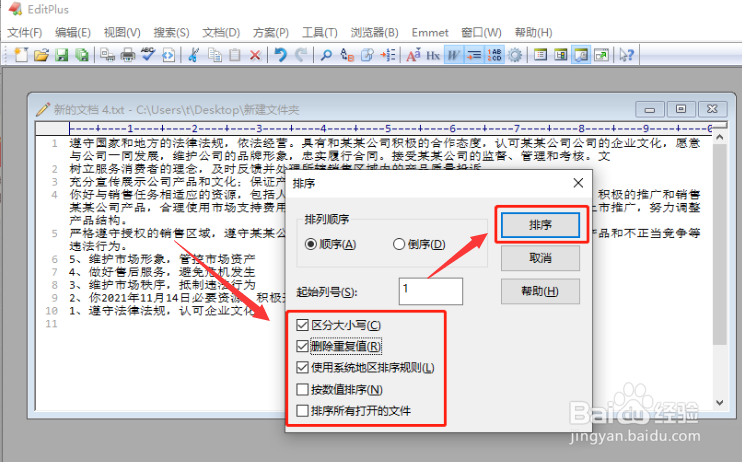Screen dimensions: 742x462
Task: Click the Open file folder icon
Action: click(x=41, y=55)
